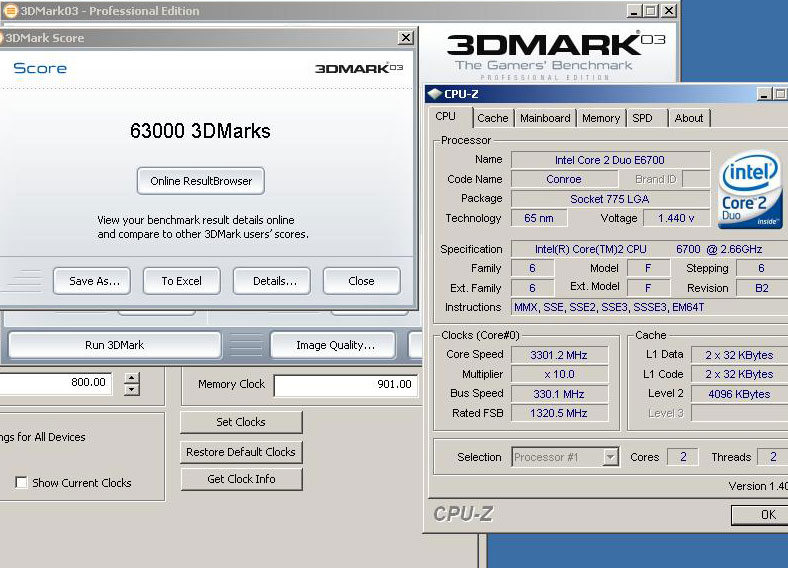Viewport: 788px width, 568px height.
Task: Click the Specification field Intel(R) Core(TM)2 CPU
Action: (649, 249)
